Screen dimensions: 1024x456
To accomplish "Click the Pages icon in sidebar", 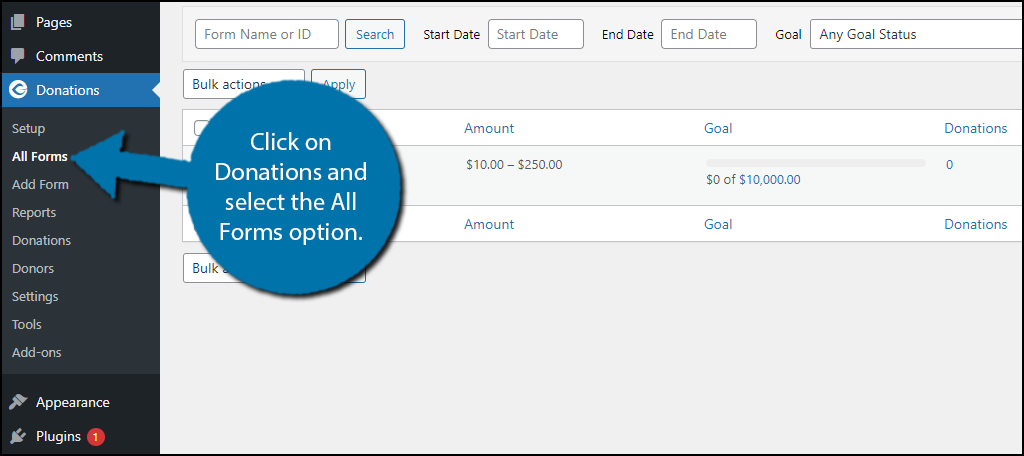I will 18,22.
